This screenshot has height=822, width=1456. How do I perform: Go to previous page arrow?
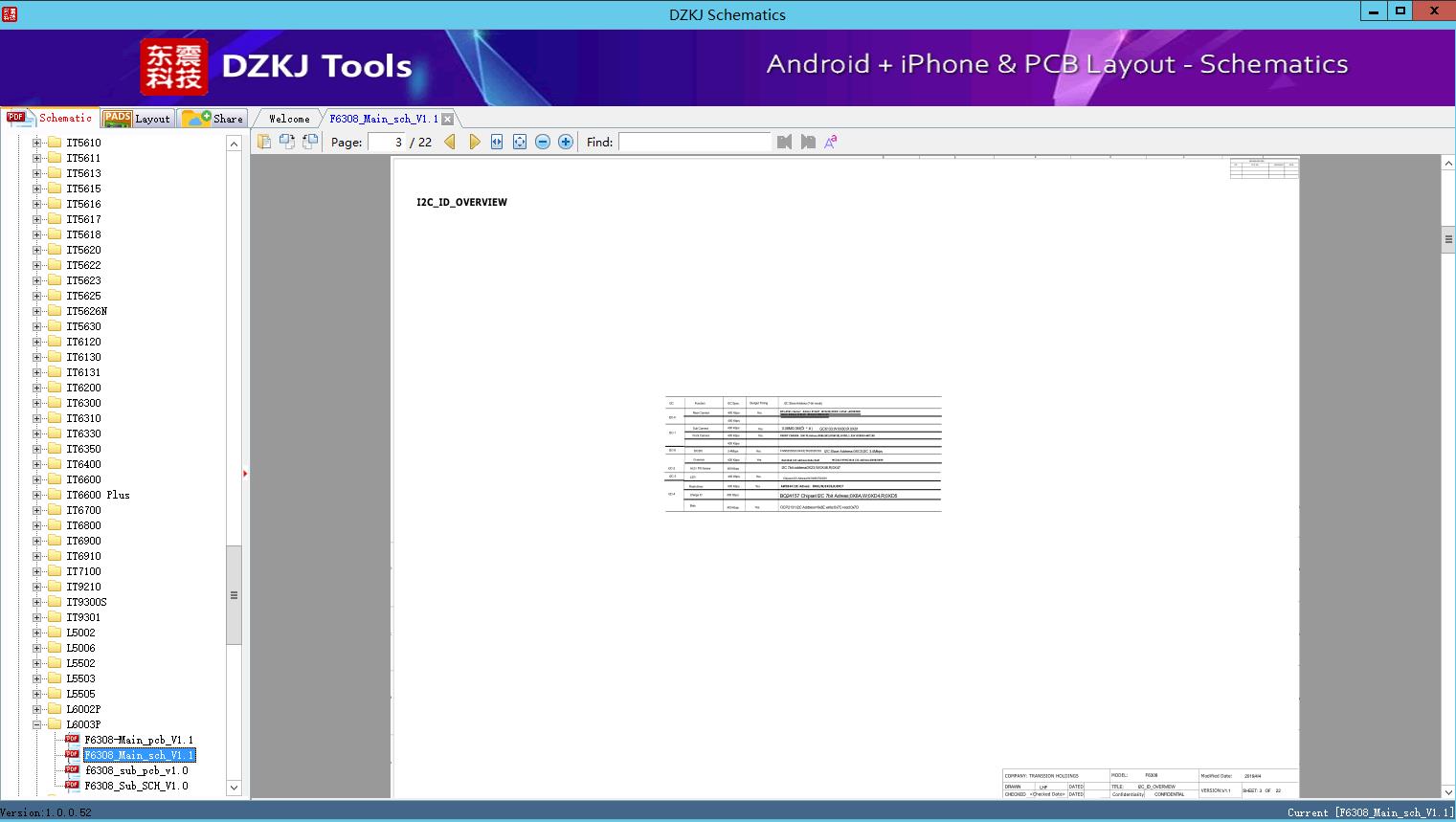point(450,142)
